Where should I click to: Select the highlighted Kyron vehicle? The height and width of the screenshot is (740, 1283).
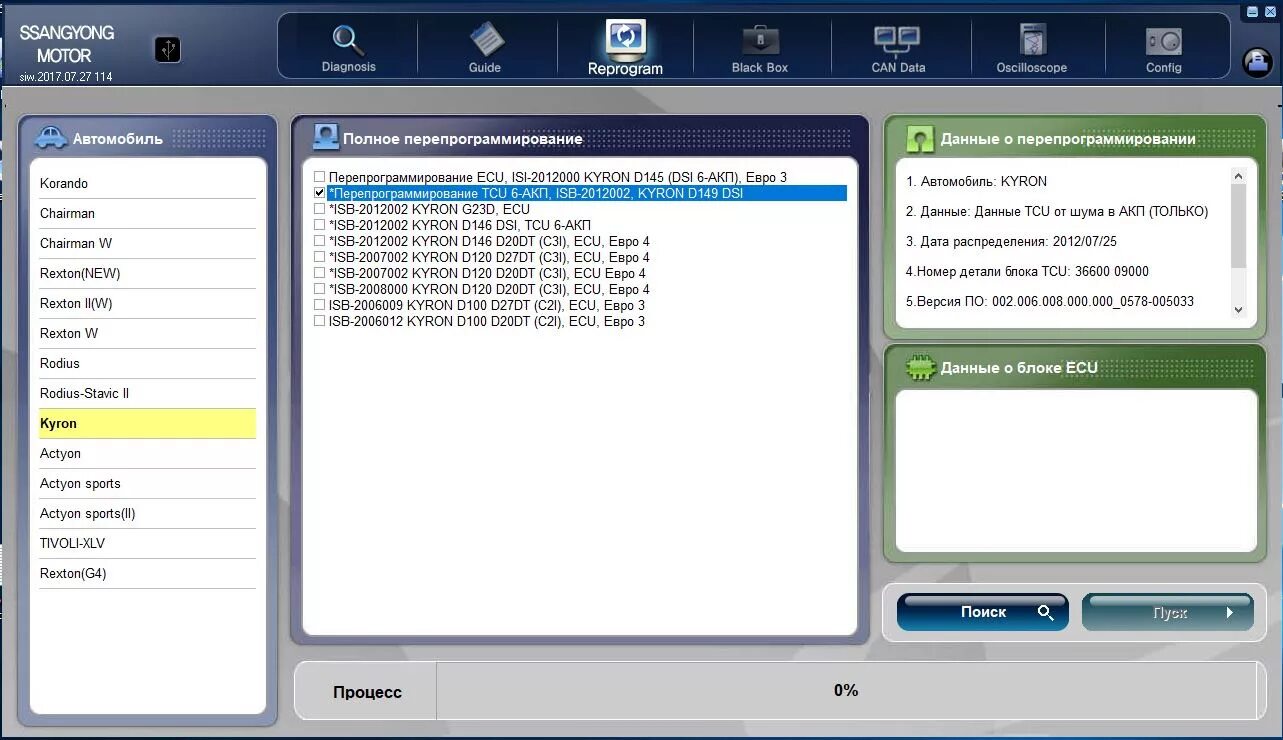(x=147, y=423)
